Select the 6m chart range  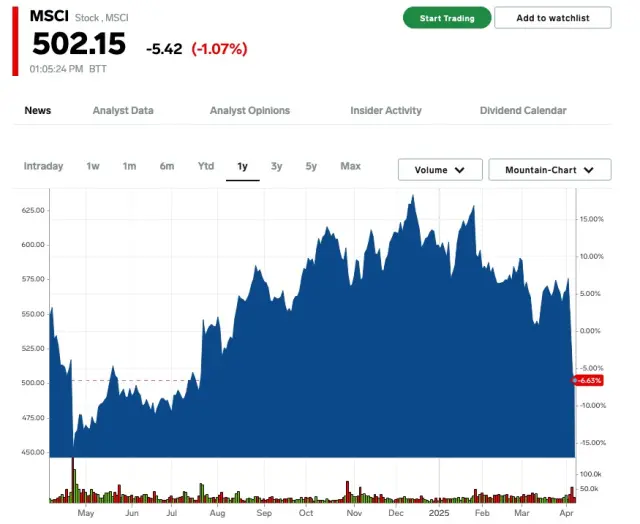pyautogui.click(x=167, y=166)
